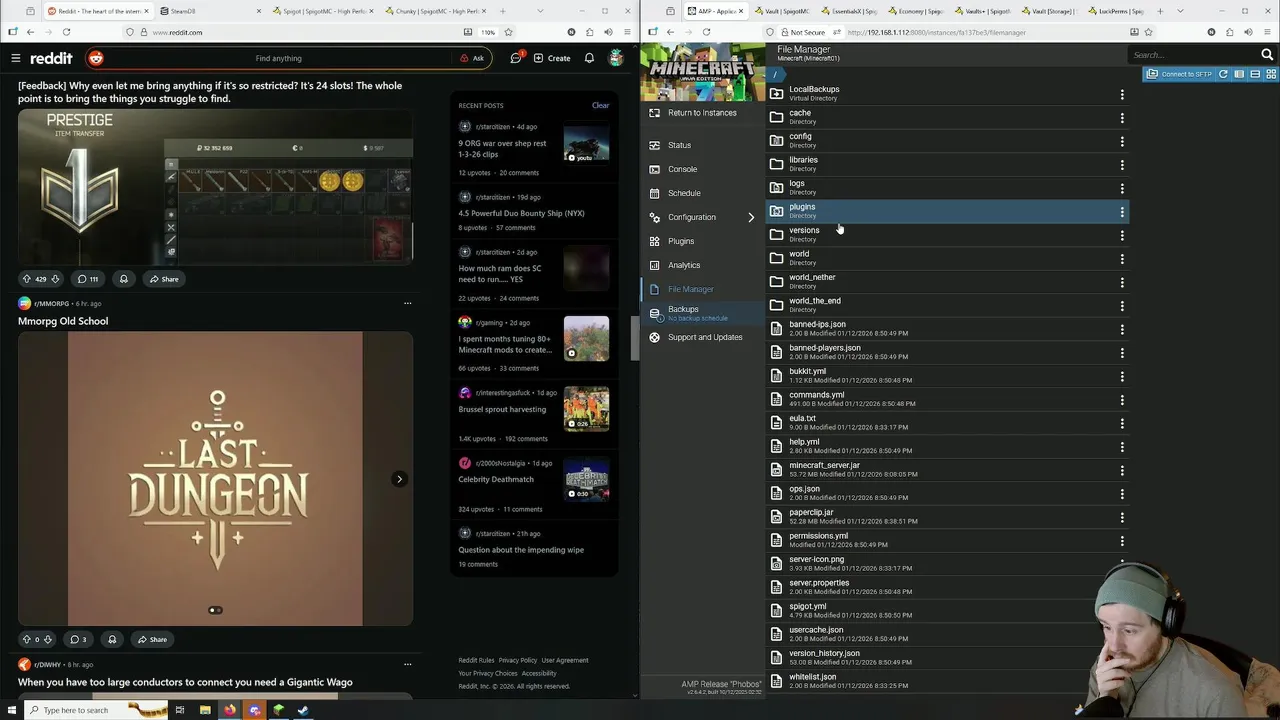Click Return to Instances
The height and width of the screenshot is (720, 1280).
click(702, 113)
